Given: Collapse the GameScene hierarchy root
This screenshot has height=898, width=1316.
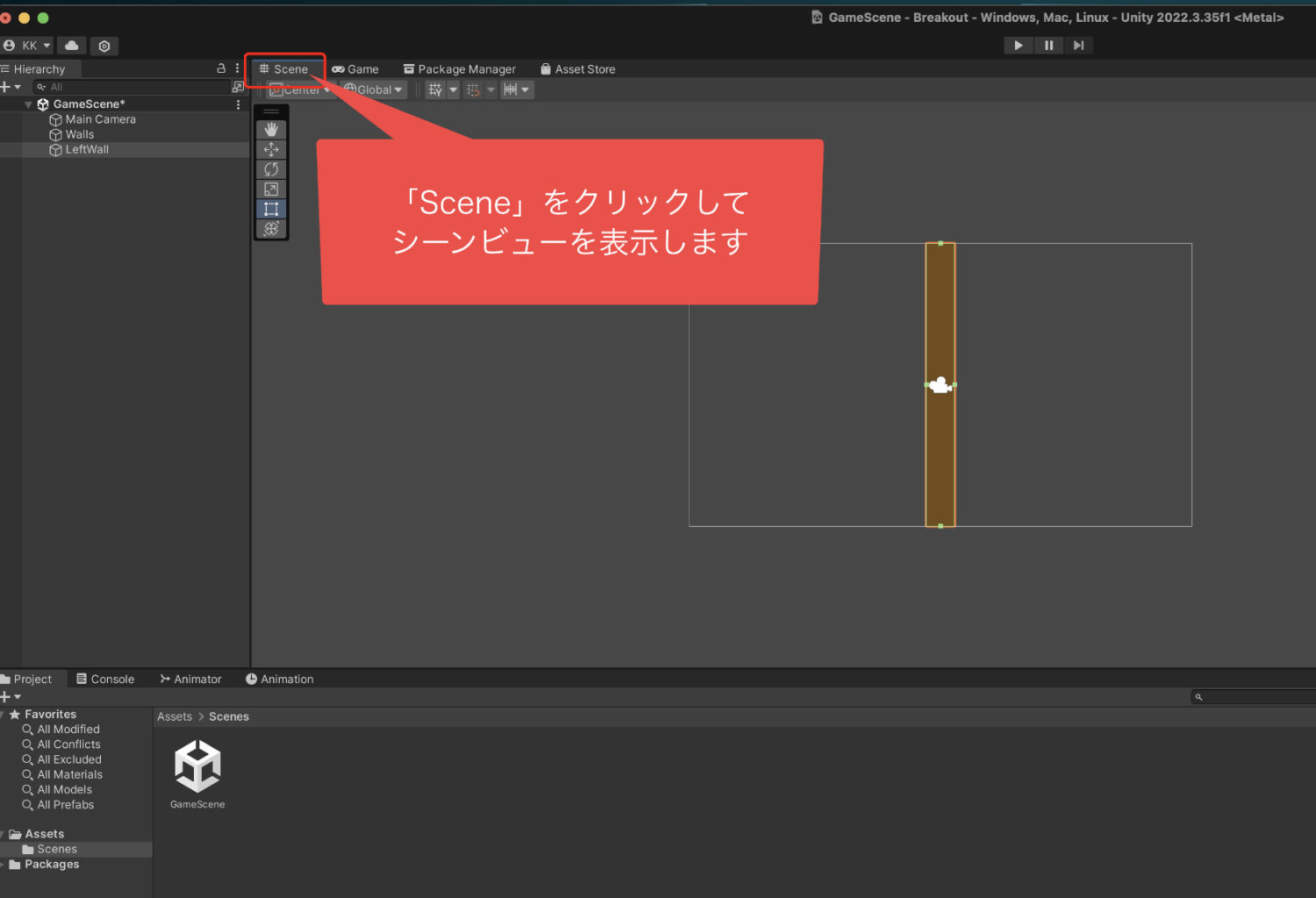Looking at the screenshot, I should pos(28,104).
